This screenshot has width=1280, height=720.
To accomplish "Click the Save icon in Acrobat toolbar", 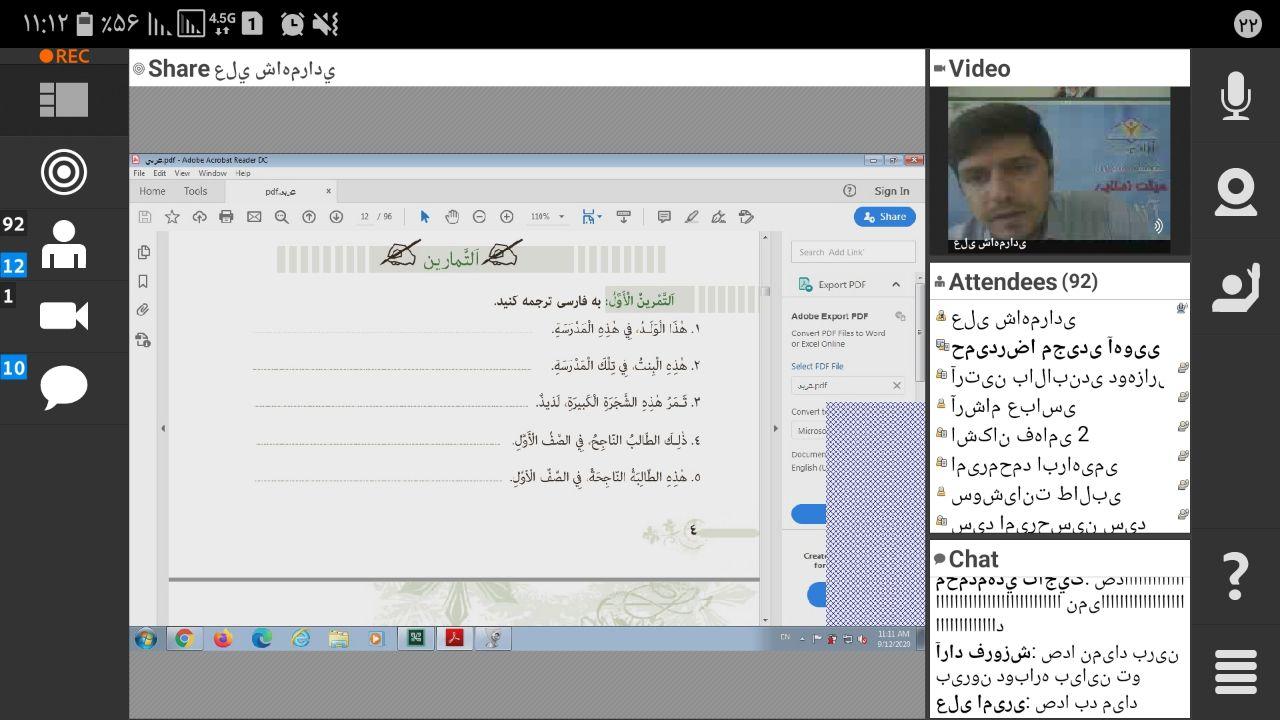I will pyautogui.click(x=145, y=217).
